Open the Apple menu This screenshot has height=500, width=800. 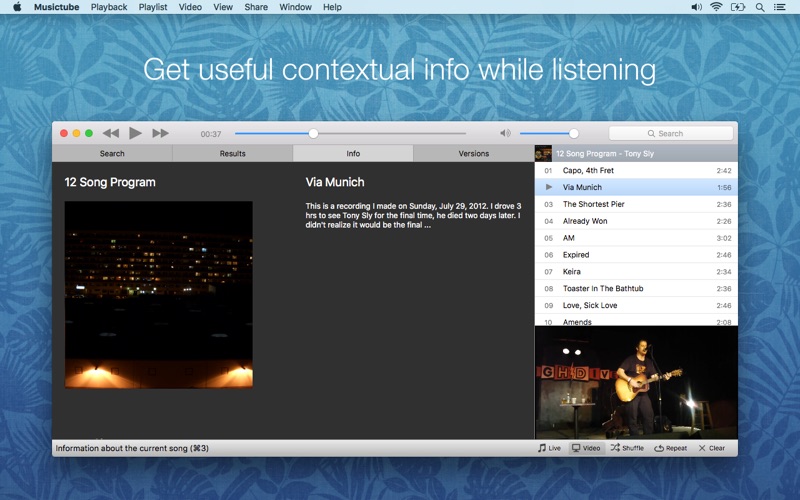coord(17,7)
